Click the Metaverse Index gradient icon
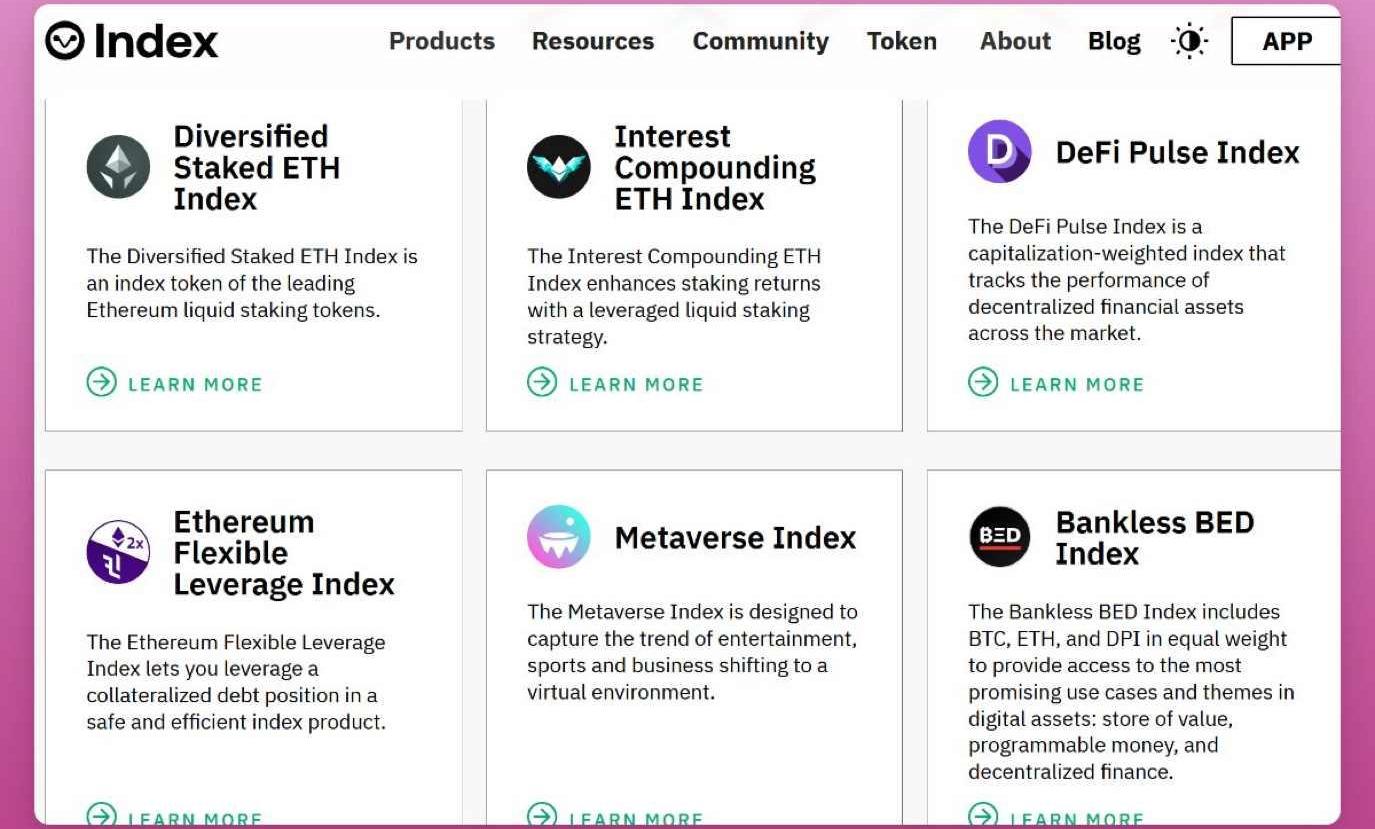 pos(559,537)
